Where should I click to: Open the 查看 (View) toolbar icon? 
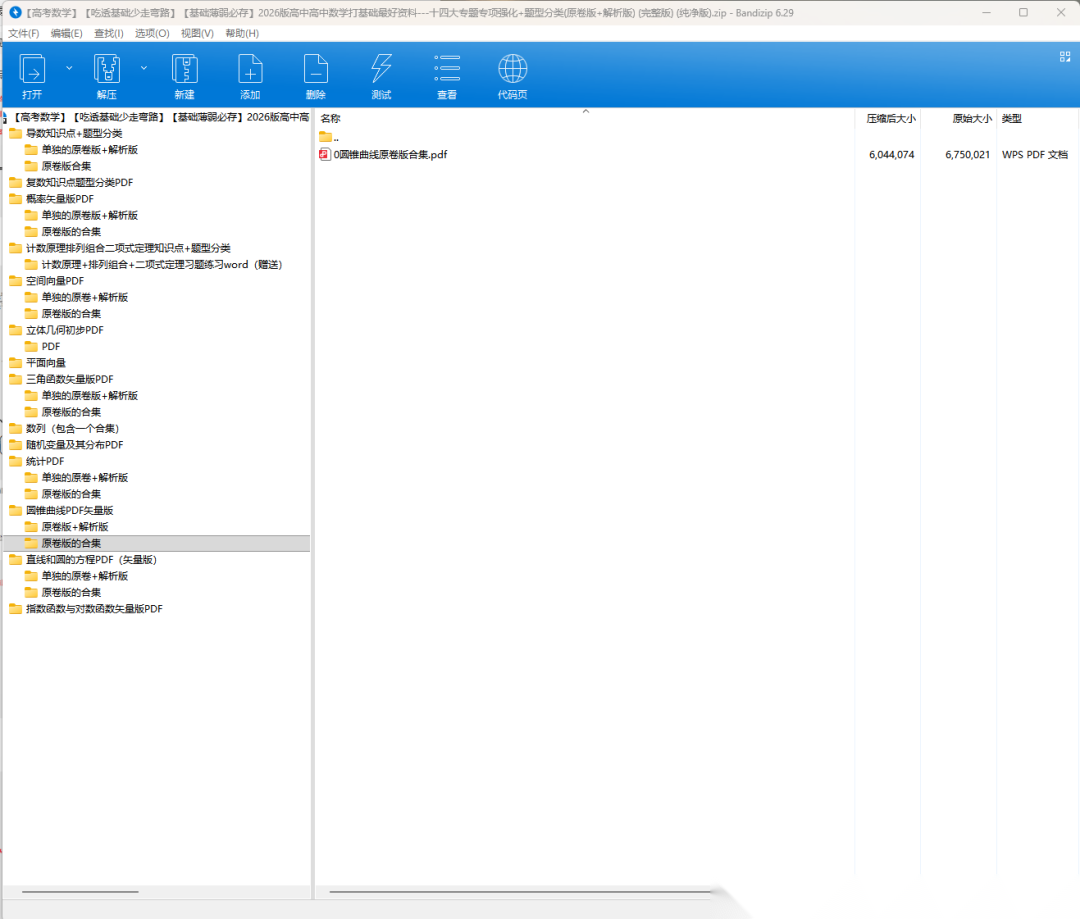[x=447, y=70]
